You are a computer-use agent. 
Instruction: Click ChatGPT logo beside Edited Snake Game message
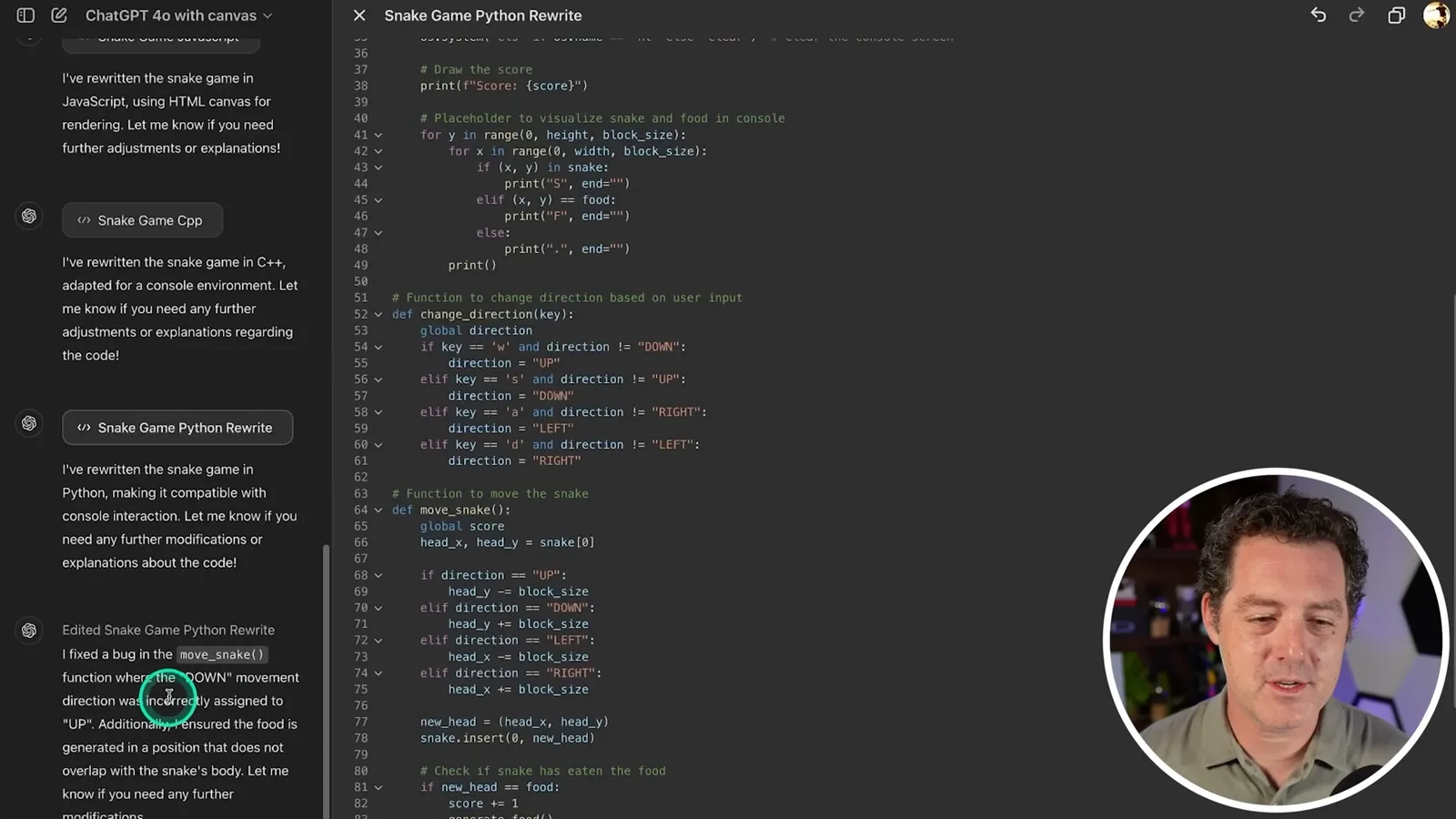[x=29, y=631]
